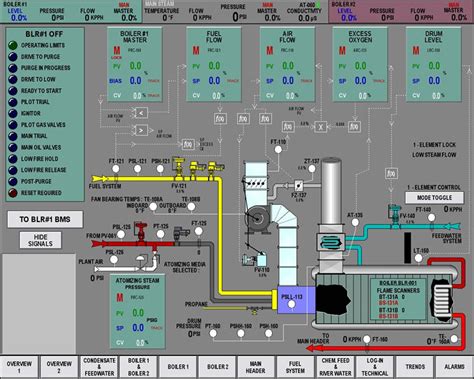Click the FT-125 flow transmitter bubble
474x379 pixels.
(199, 231)
